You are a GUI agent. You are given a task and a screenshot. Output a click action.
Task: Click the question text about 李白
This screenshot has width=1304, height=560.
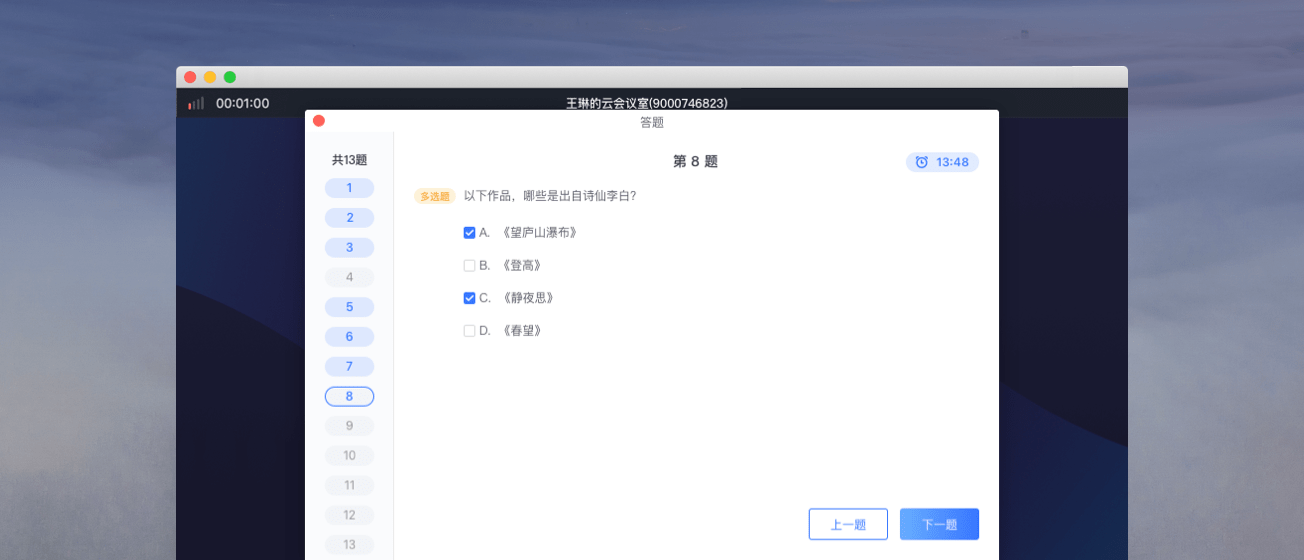tap(550, 196)
